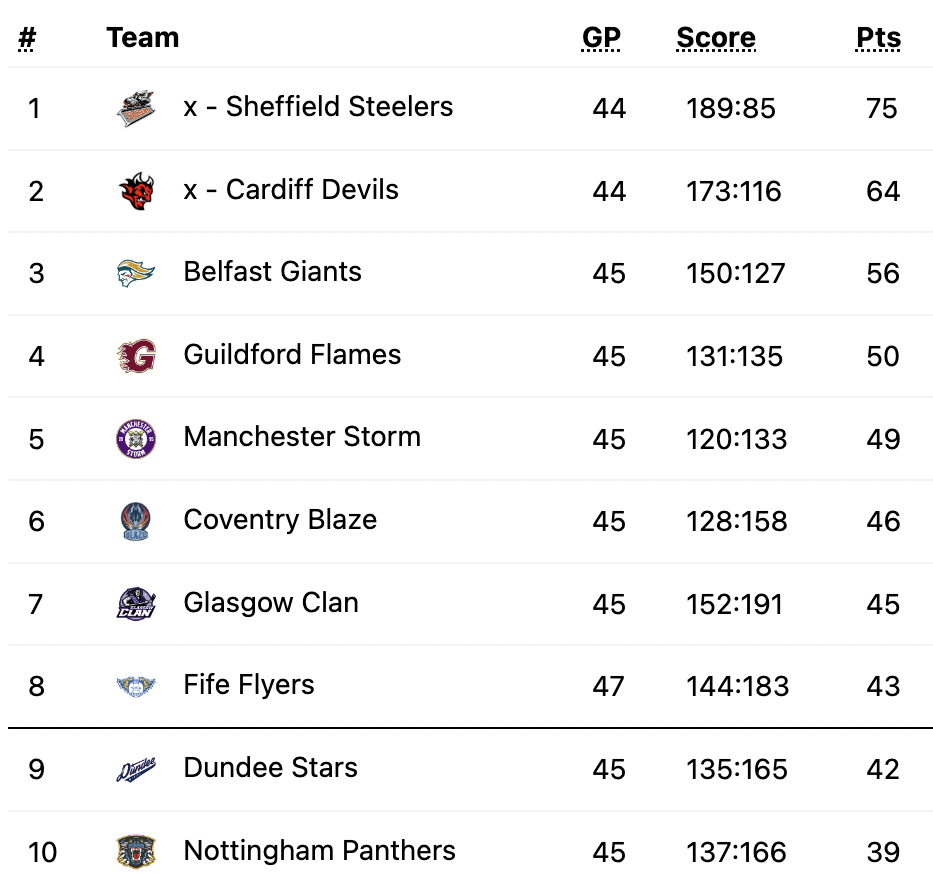Click the # rank column header

27,38
